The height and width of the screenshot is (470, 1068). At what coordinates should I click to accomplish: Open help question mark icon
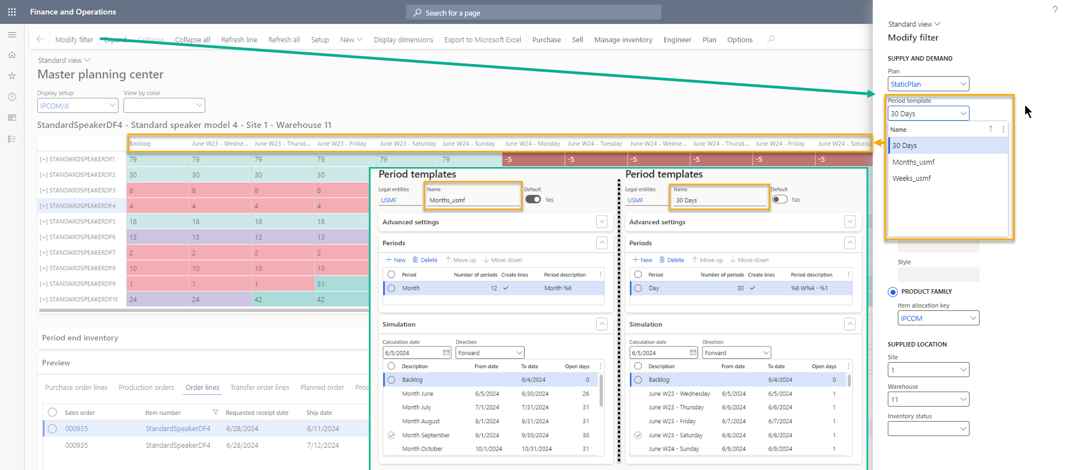1055,8
